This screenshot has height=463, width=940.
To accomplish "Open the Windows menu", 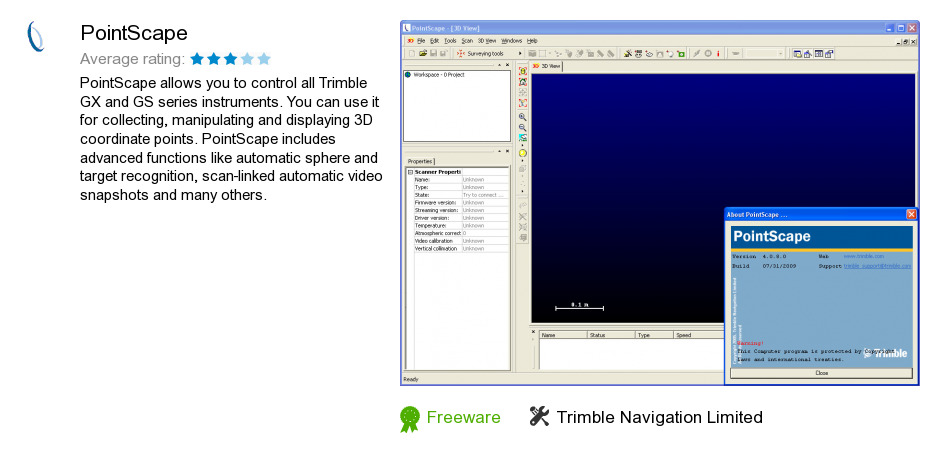I will coord(511,41).
